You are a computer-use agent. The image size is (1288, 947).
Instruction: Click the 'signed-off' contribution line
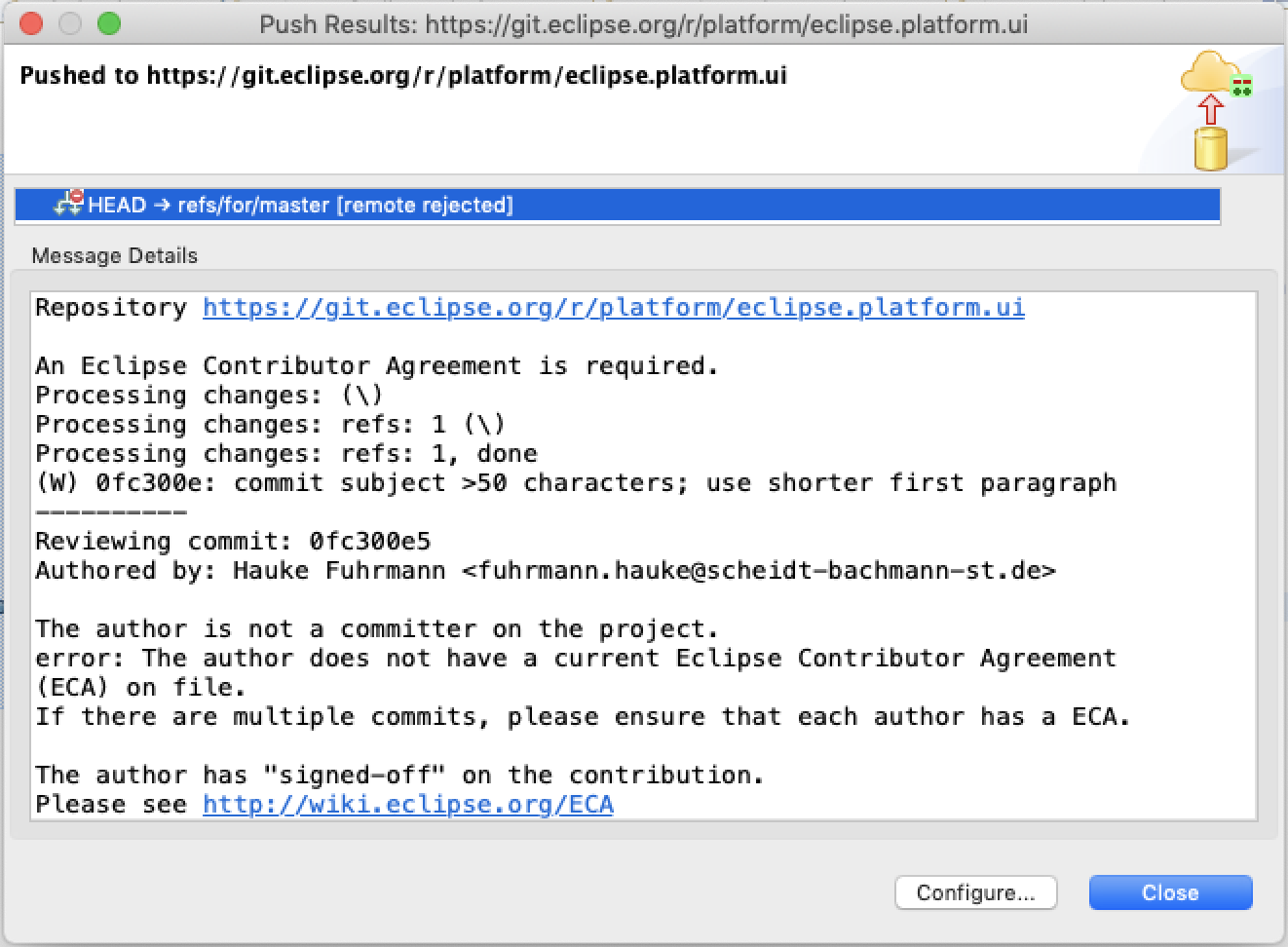pos(399,776)
